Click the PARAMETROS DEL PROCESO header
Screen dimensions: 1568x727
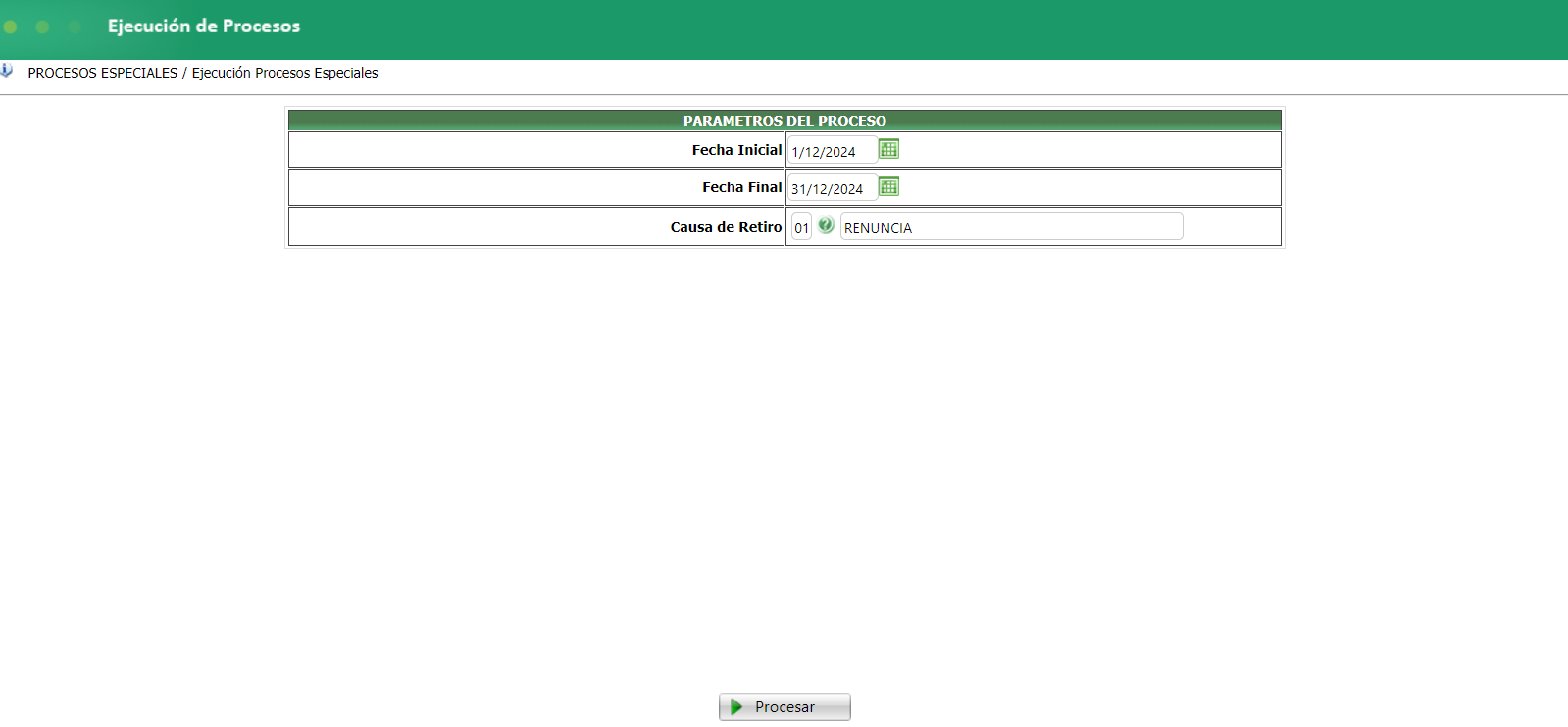click(x=784, y=121)
